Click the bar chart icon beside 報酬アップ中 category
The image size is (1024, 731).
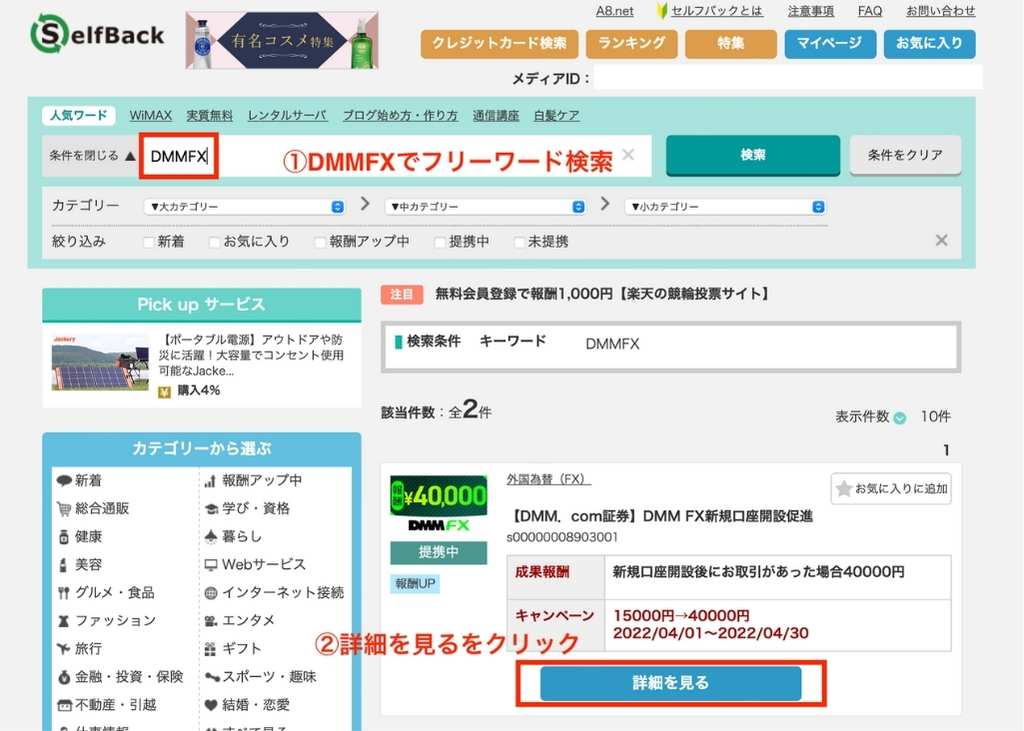(x=210, y=481)
